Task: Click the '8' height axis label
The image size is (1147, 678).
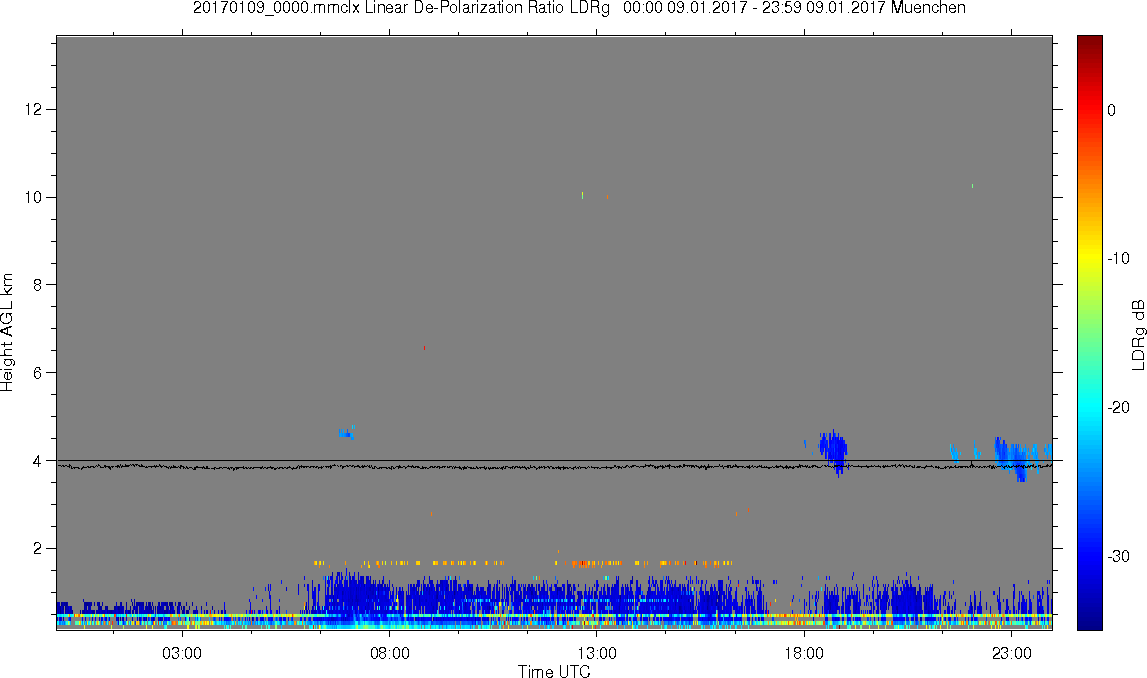Action: pyautogui.click(x=38, y=285)
